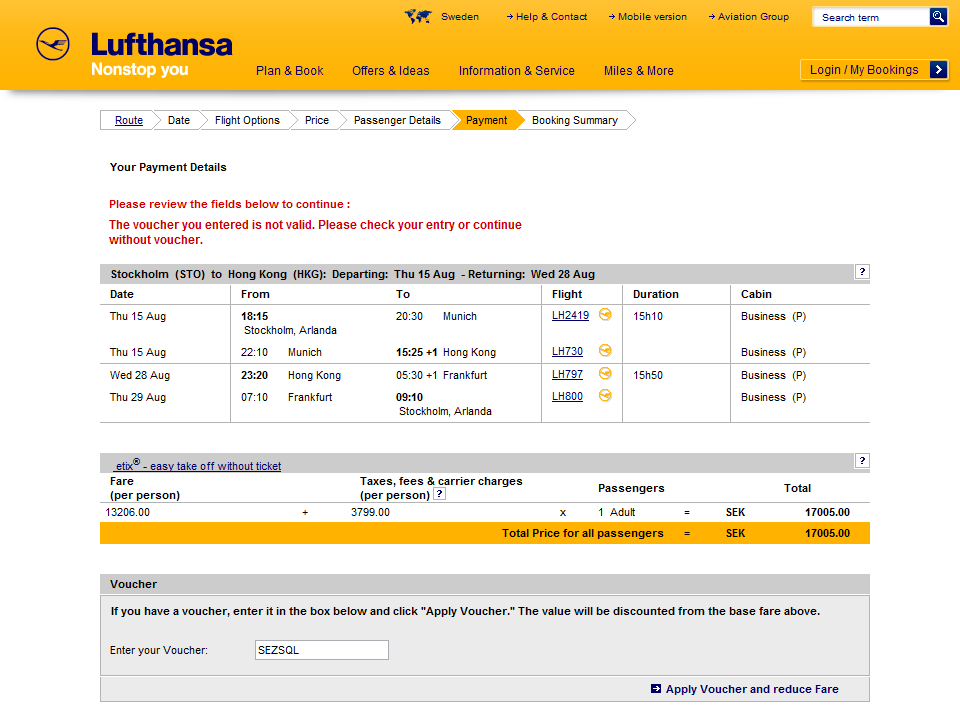Click the Lufthansa crane logo
Screen dimensions: 960x707
tap(53, 45)
